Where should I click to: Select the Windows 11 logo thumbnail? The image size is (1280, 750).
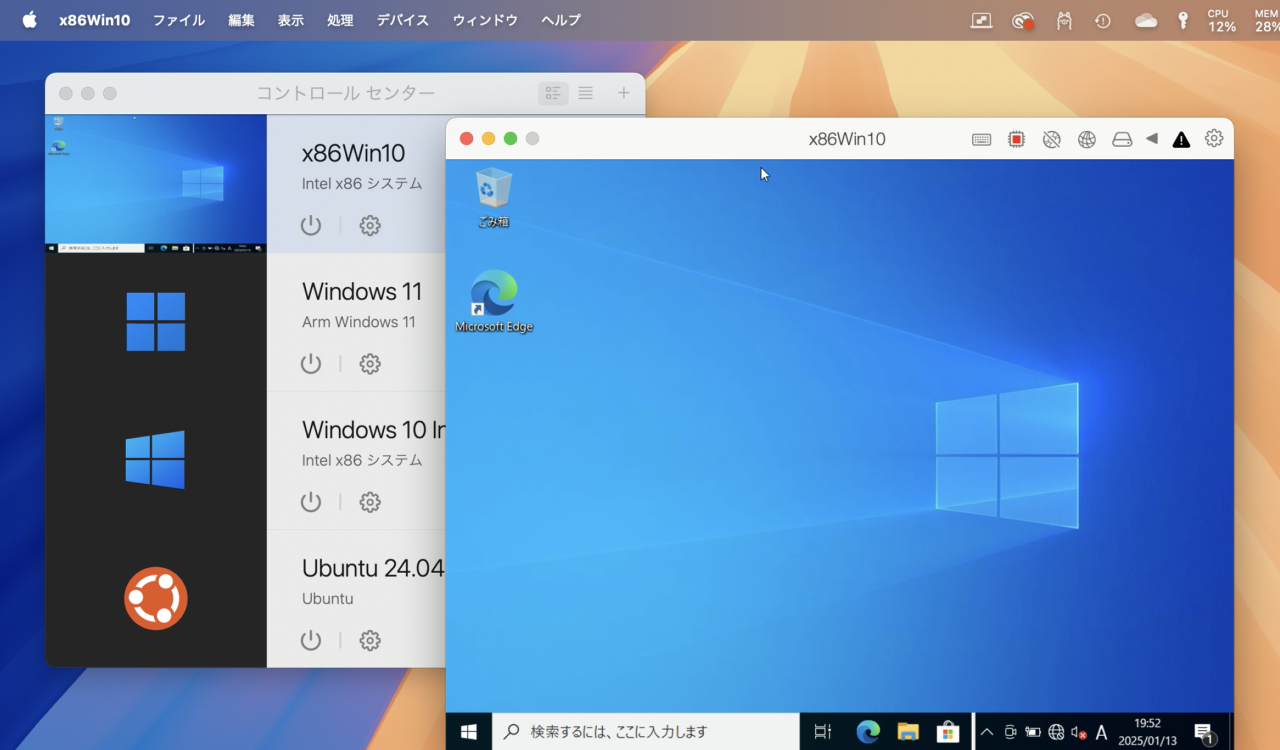[156, 322]
